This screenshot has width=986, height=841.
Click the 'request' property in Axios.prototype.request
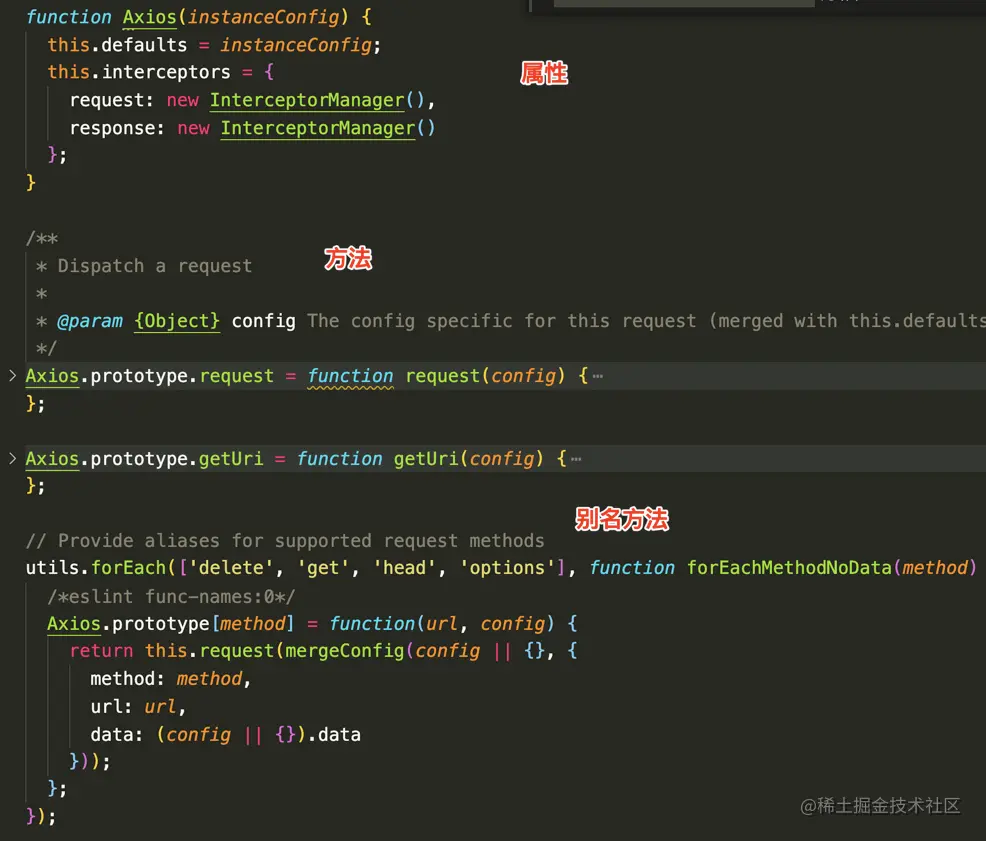pos(236,376)
